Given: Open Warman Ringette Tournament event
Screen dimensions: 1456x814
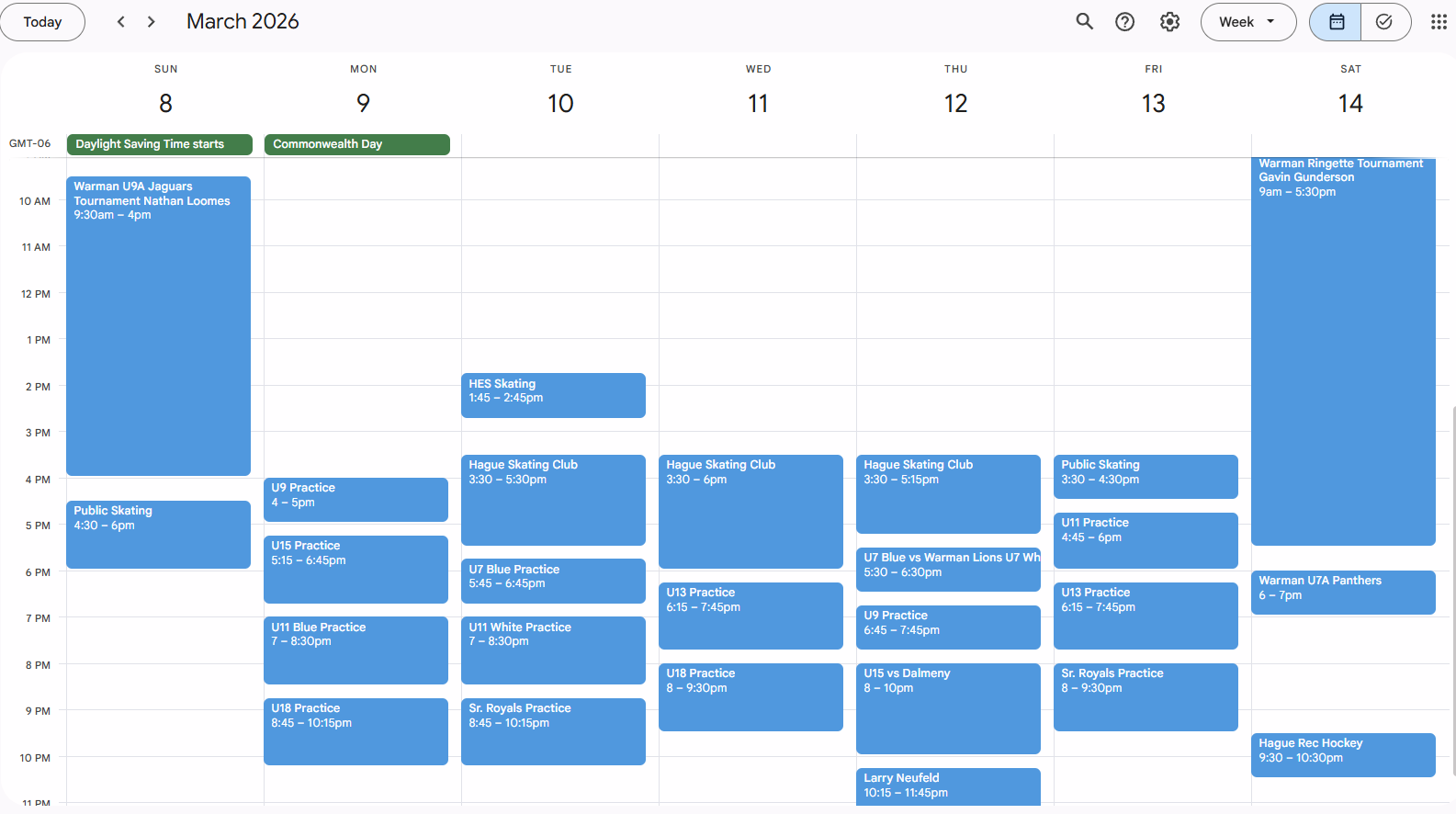Looking at the screenshot, I should [1342, 351].
